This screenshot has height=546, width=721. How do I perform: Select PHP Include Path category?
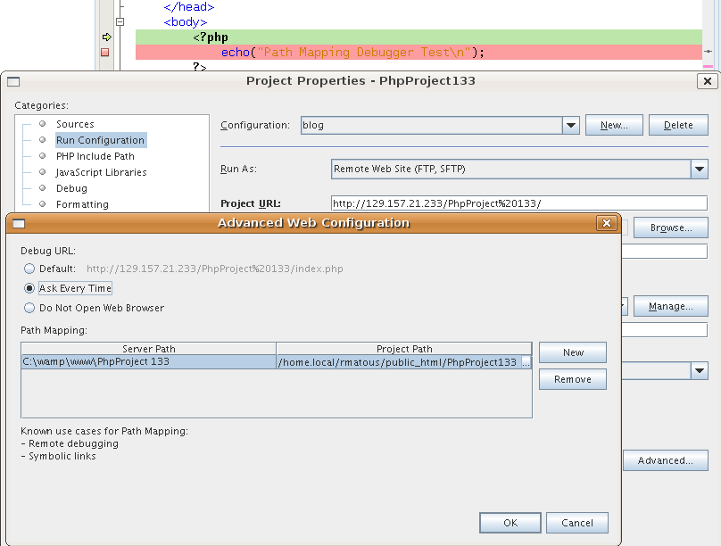(x=95, y=156)
